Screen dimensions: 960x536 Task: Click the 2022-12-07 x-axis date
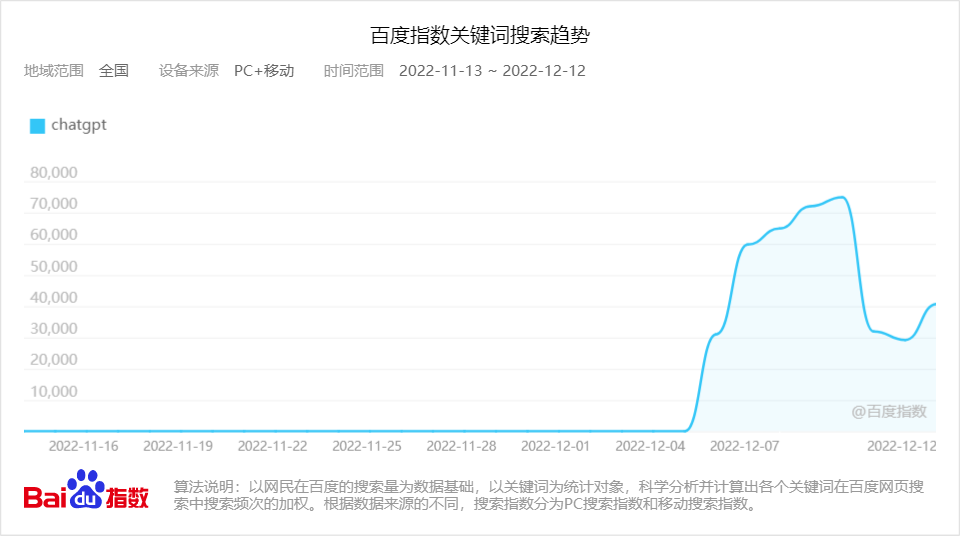coord(744,446)
